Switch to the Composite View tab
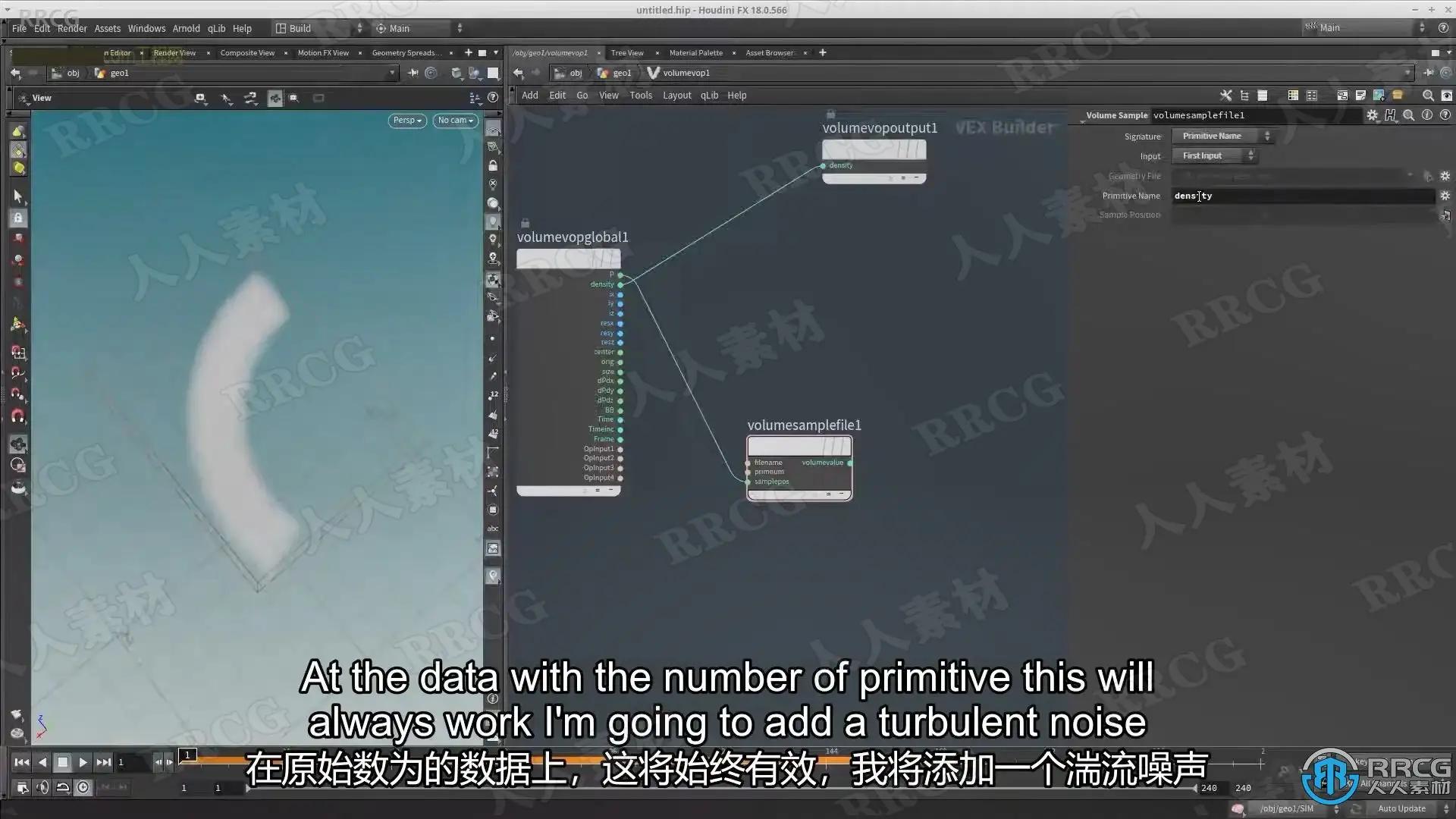Viewport: 1456px width, 819px height. click(x=247, y=53)
